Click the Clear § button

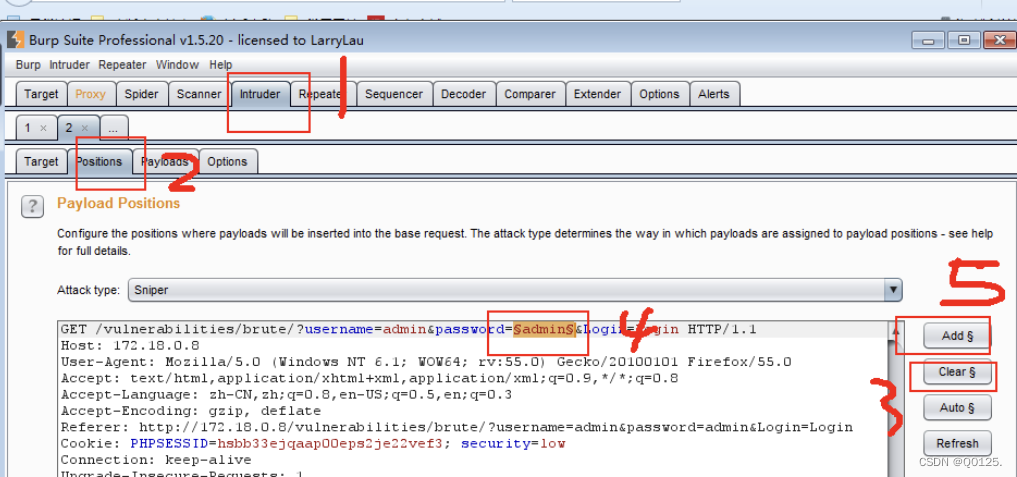point(957,372)
